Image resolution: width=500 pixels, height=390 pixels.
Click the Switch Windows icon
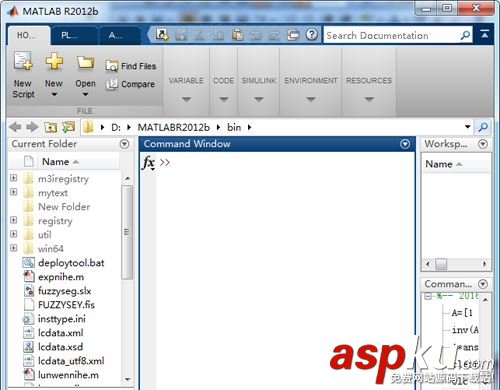click(293, 35)
